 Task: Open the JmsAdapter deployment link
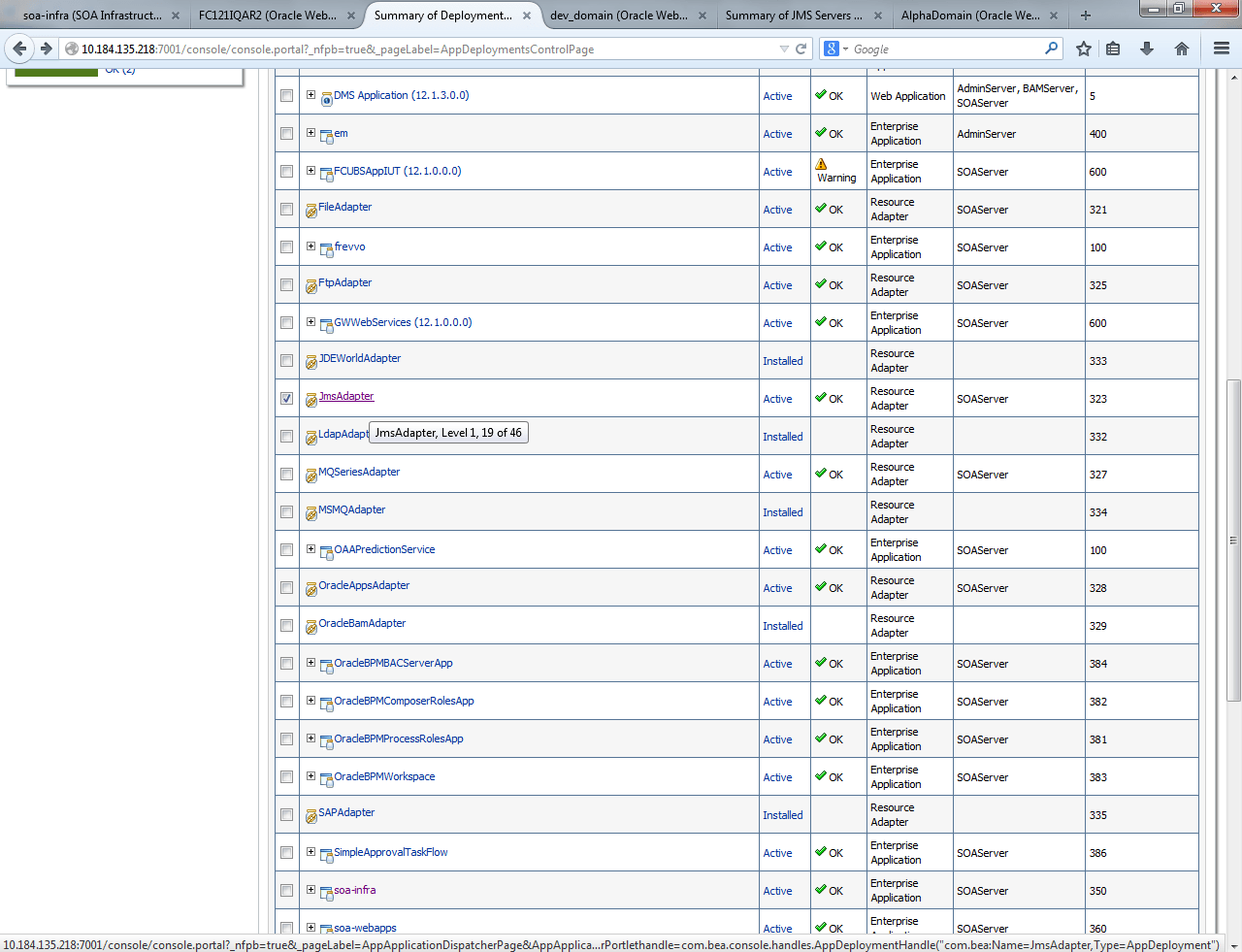pyautogui.click(x=346, y=396)
